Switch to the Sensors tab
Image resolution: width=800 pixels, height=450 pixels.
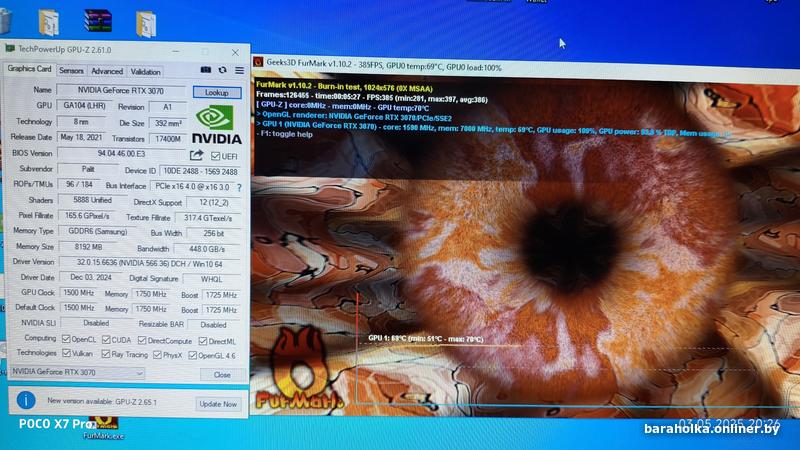click(71, 71)
